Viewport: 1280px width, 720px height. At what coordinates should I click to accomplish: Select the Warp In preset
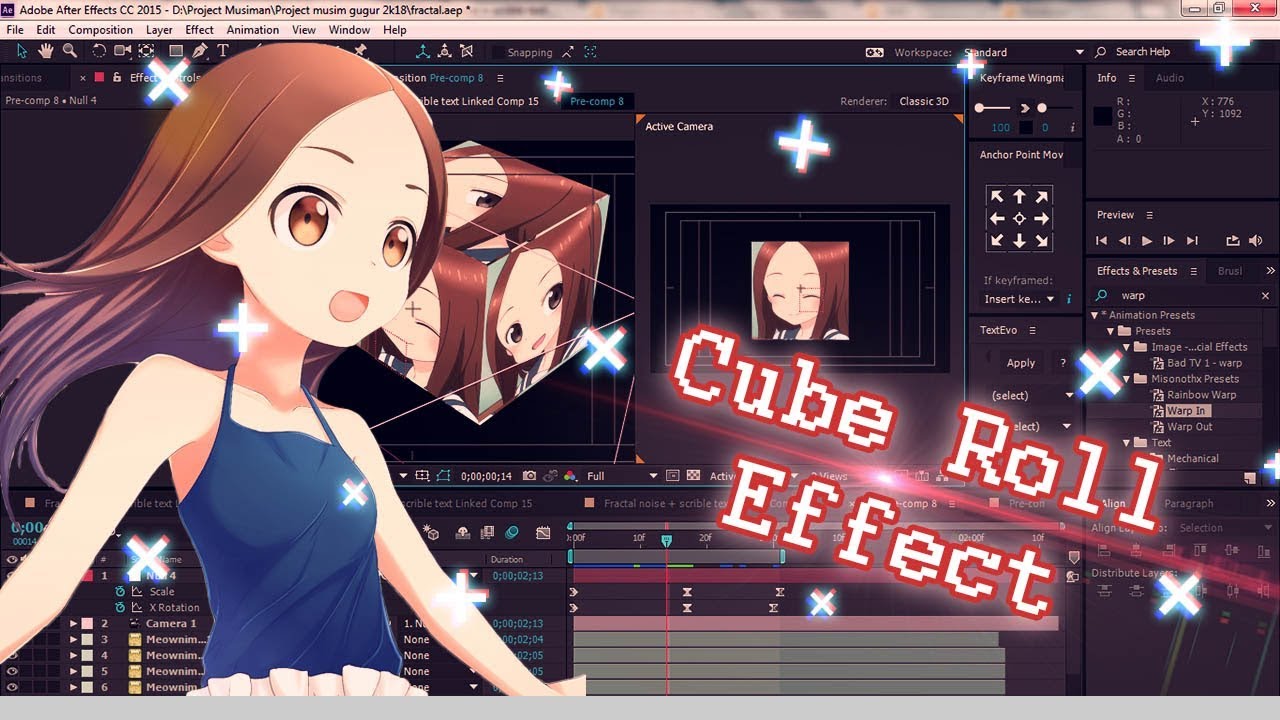point(1186,411)
